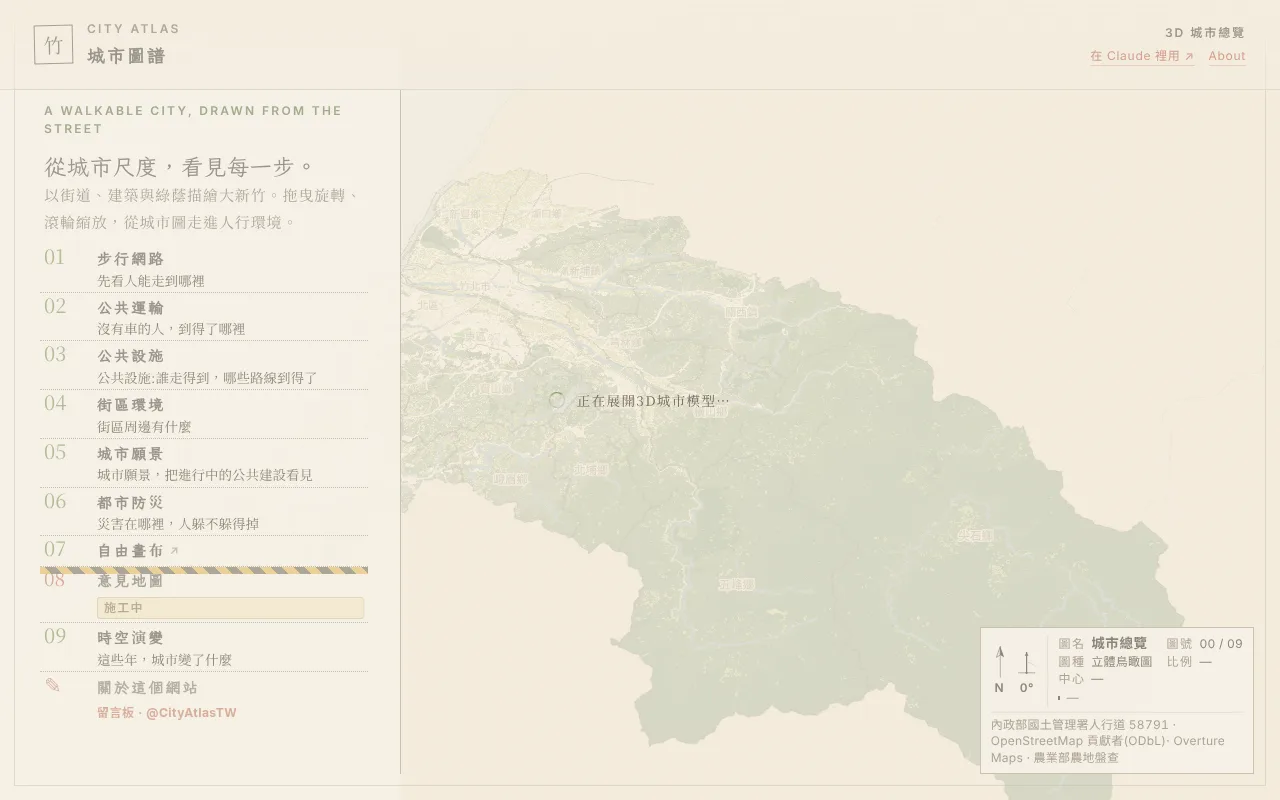Click the 沒有車的人,到得了哪裡 subtitle

pos(171,329)
